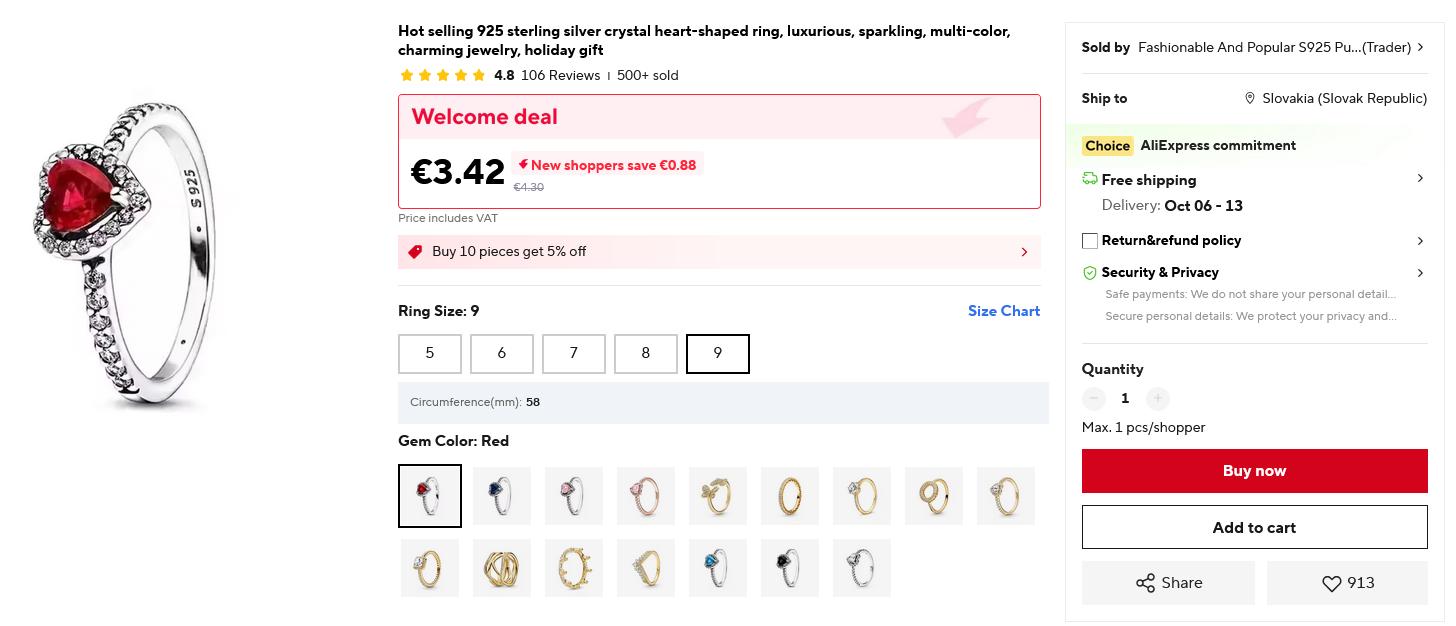The width and height of the screenshot is (1456, 626).
Task: Click the Share icon button
Action: 1145,583
